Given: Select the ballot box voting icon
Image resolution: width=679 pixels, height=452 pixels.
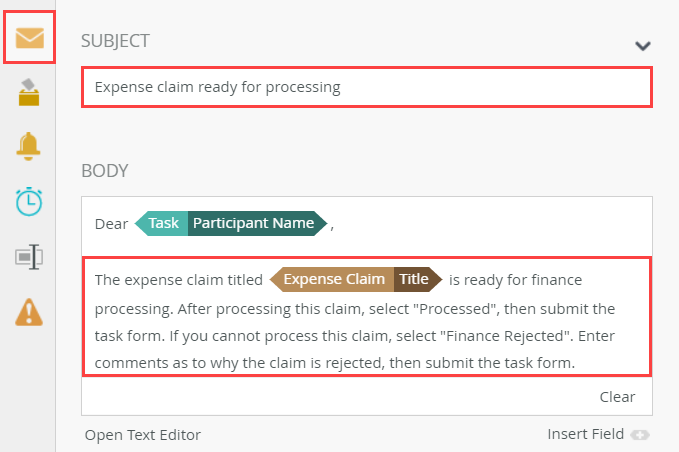Looking at the screenshot, I should click(29, 92).
